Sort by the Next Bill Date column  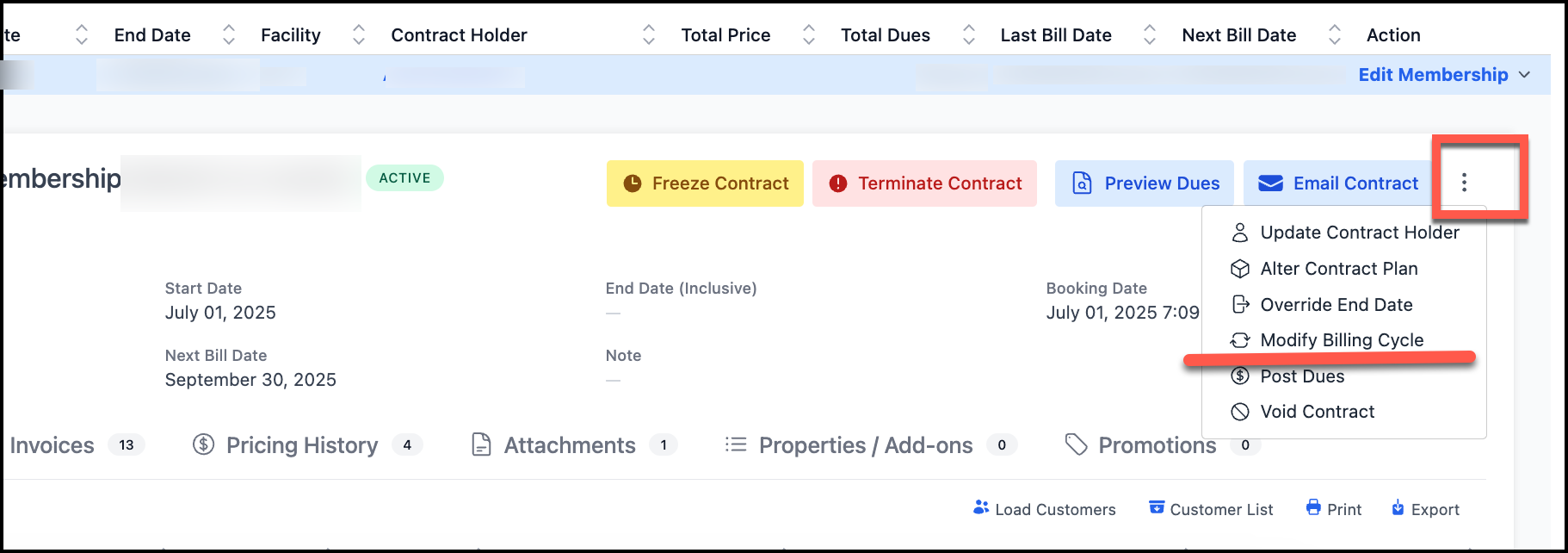[1334, 34]
